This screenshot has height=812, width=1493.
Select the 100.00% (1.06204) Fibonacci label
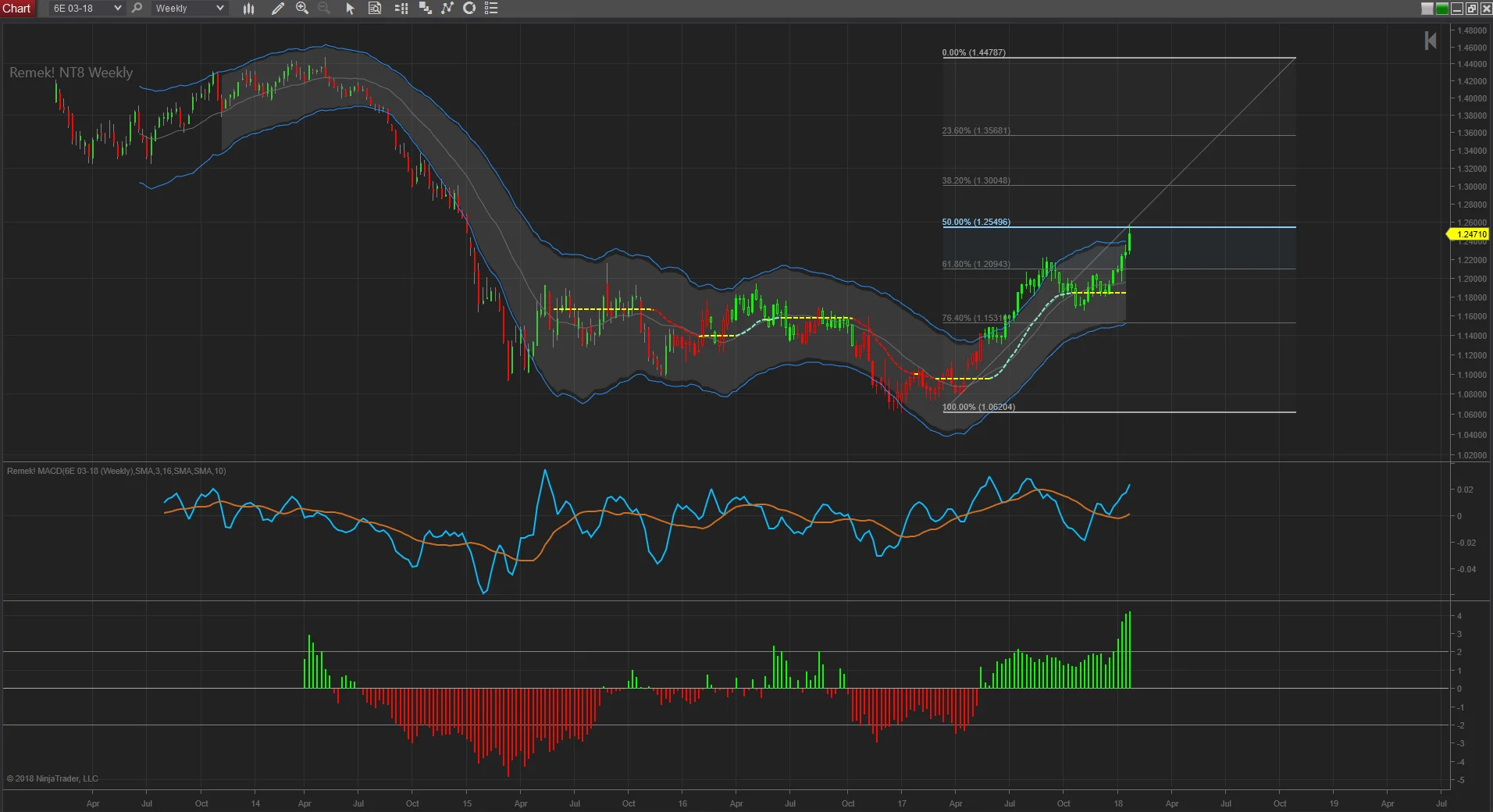click(978, 407)
